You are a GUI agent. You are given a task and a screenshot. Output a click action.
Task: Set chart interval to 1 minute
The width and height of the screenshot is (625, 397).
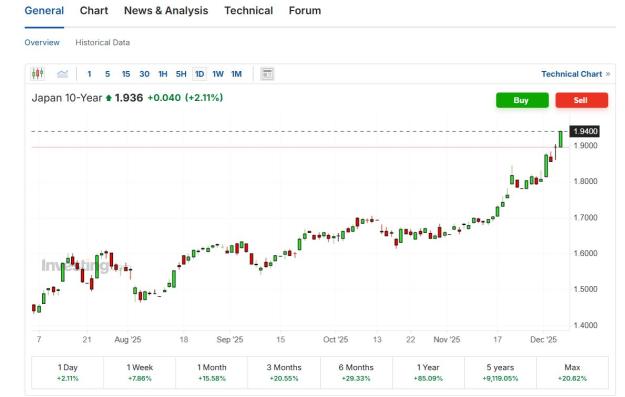pyautogui.click(x=89, y=74)
